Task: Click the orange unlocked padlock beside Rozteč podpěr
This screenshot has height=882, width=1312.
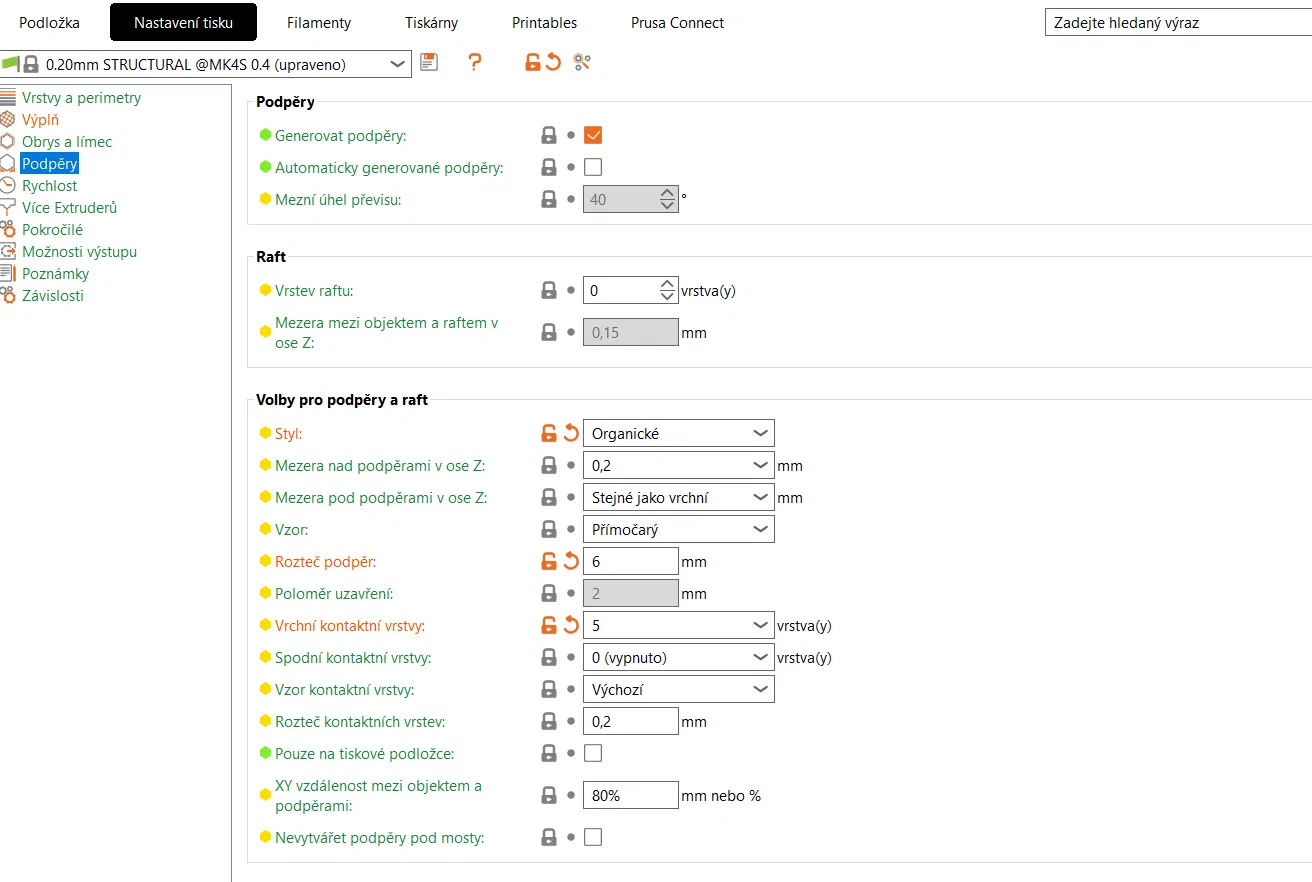Action: (x=548, y=561)
